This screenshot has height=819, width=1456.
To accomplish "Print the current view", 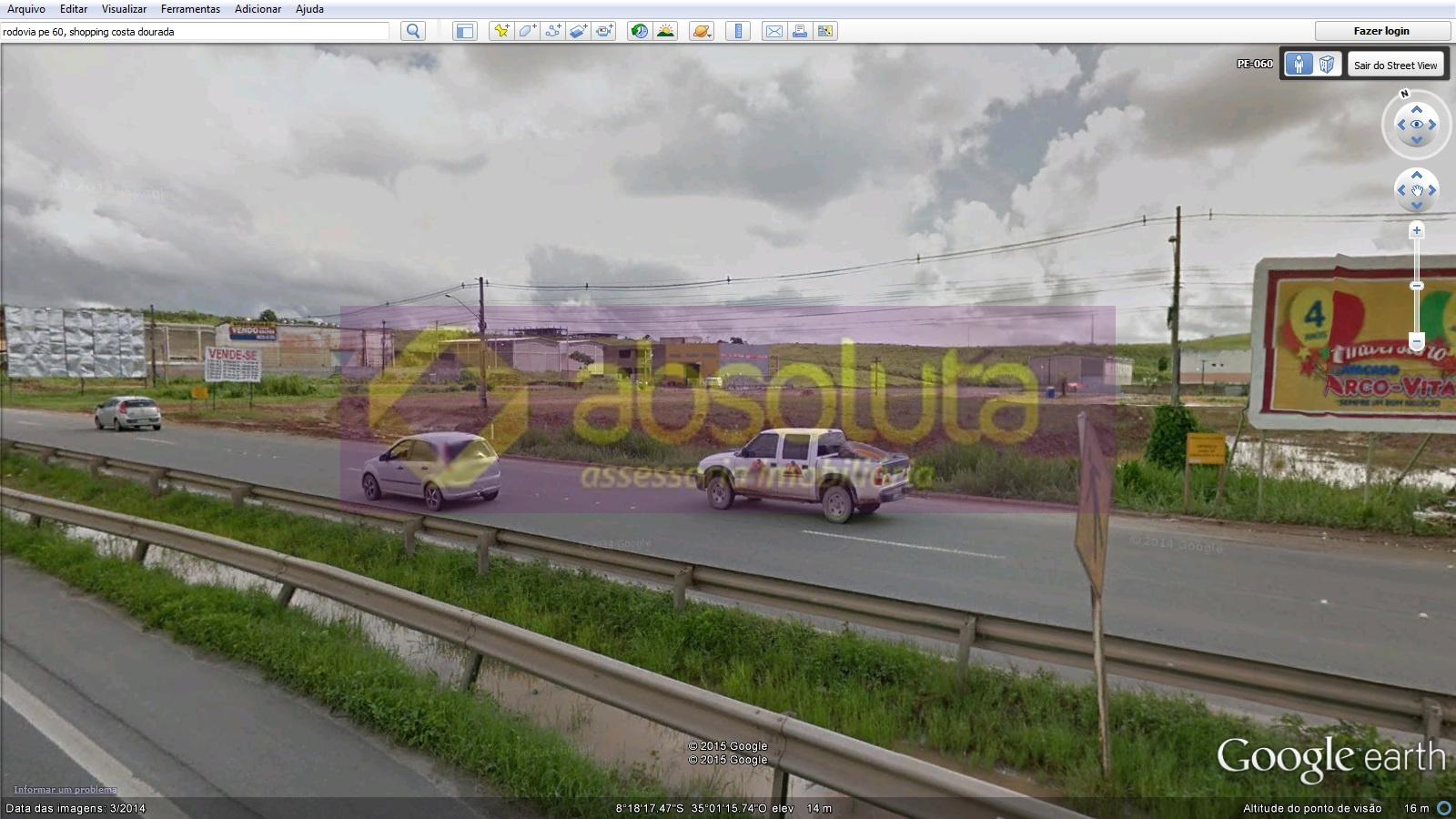I will click(800, 31).
